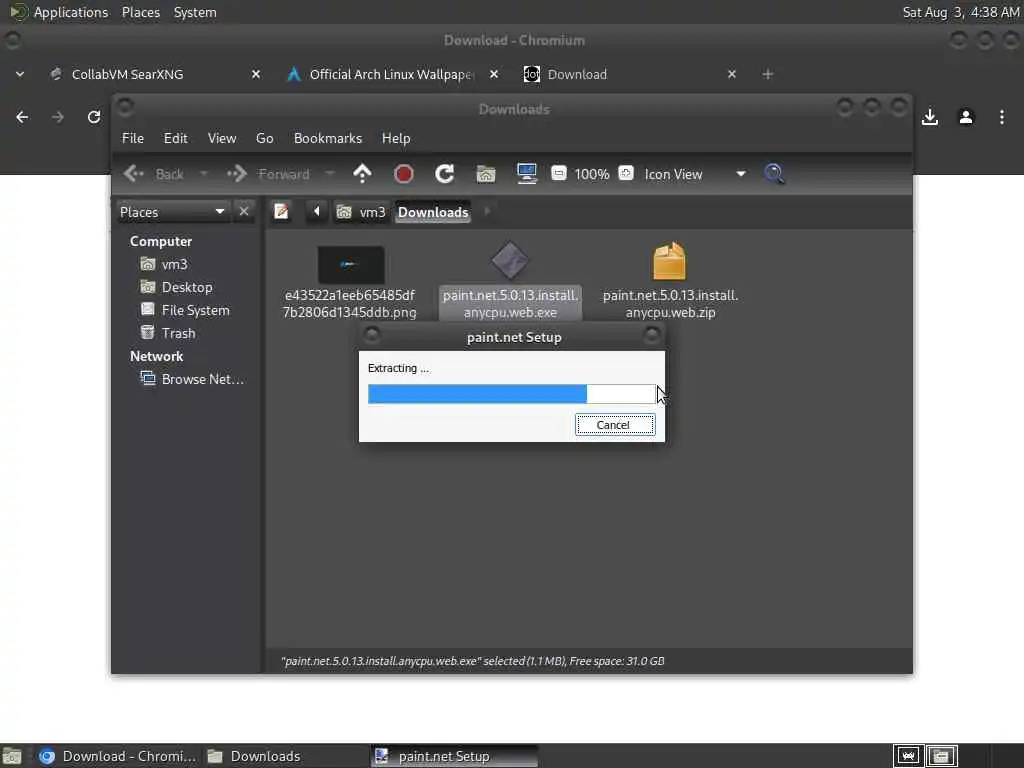Reload the Chromium page
Image resolution: width=1024 pixels, height=768 pixels.
(94, 117)
